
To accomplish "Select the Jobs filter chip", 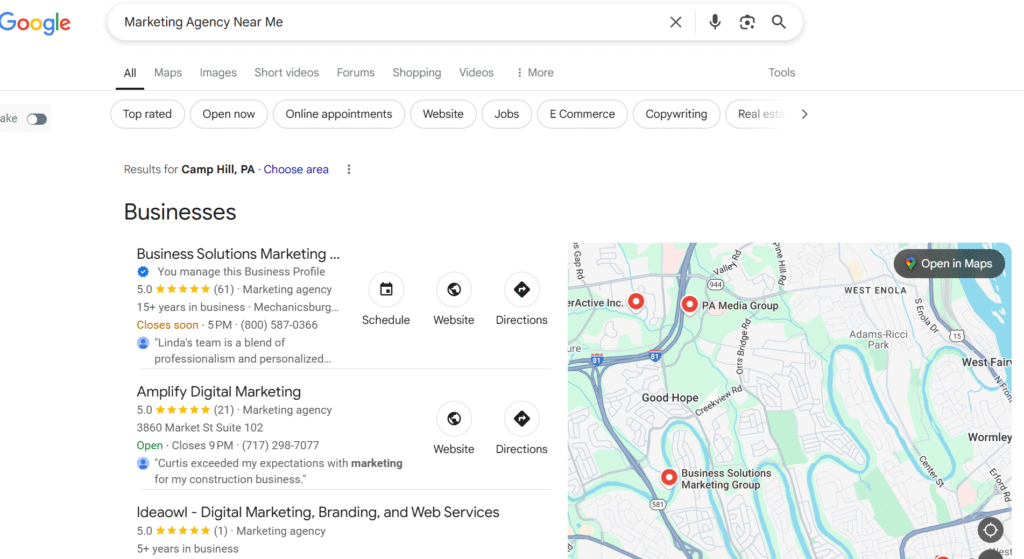I will (507, 114).
